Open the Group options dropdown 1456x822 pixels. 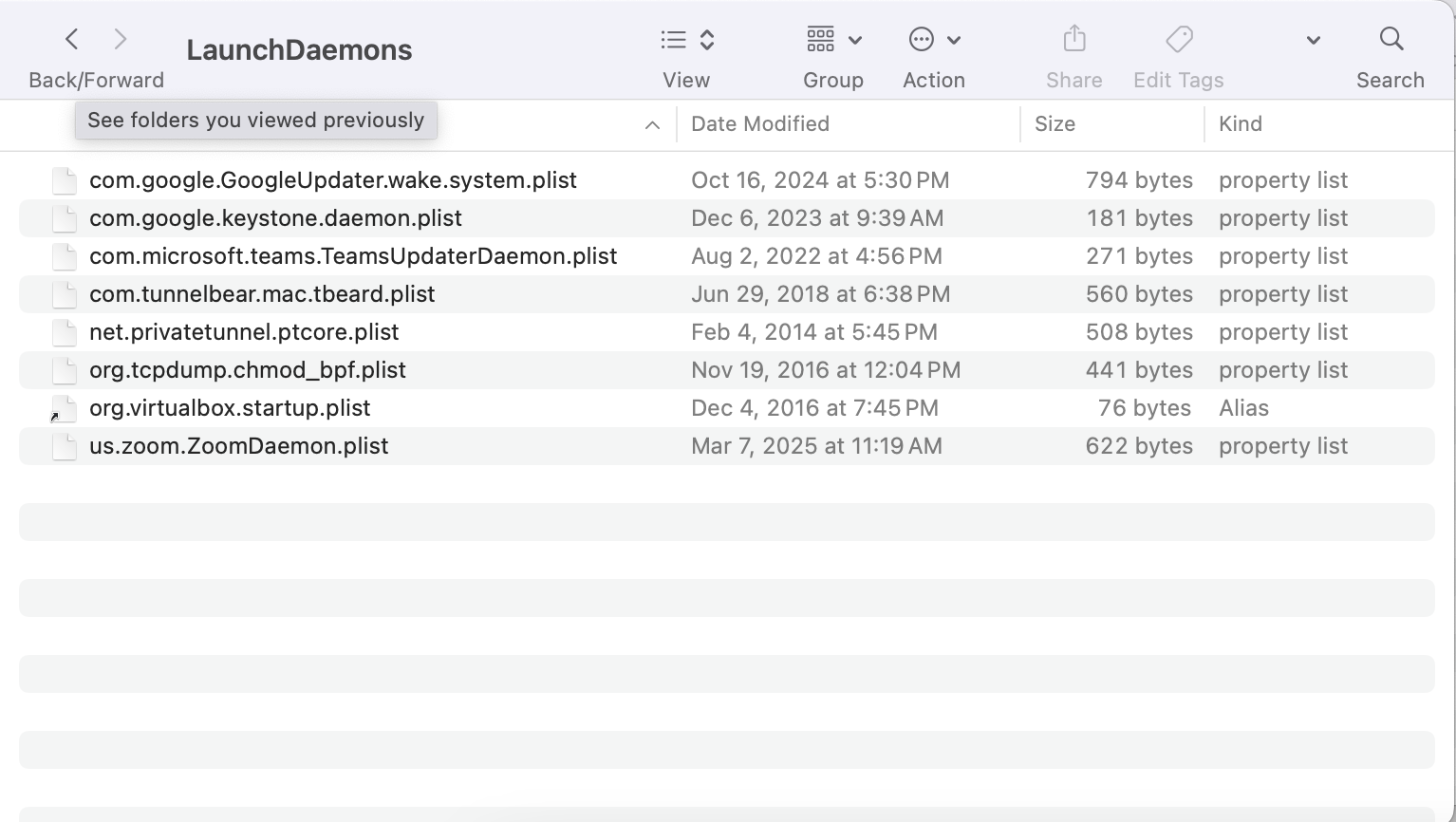(x=833, y=40)
